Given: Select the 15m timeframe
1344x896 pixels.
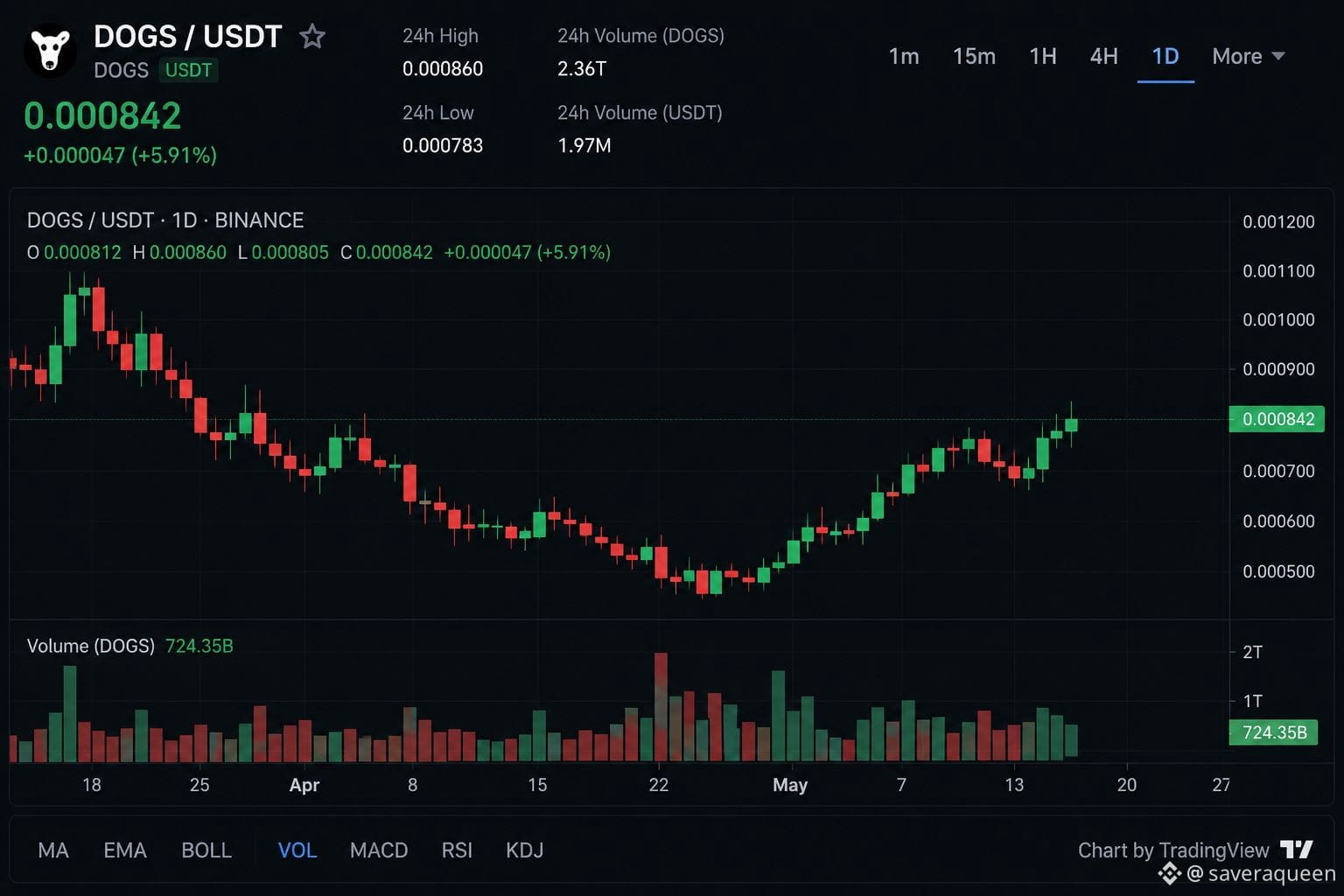Looking at the screenshot, I should [974, 56].
